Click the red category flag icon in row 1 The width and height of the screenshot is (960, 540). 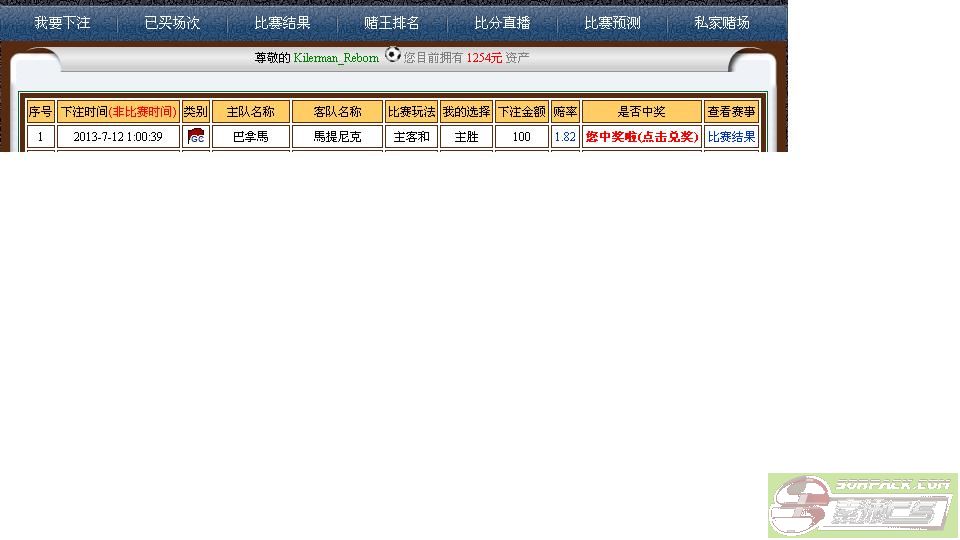[196, 137]
